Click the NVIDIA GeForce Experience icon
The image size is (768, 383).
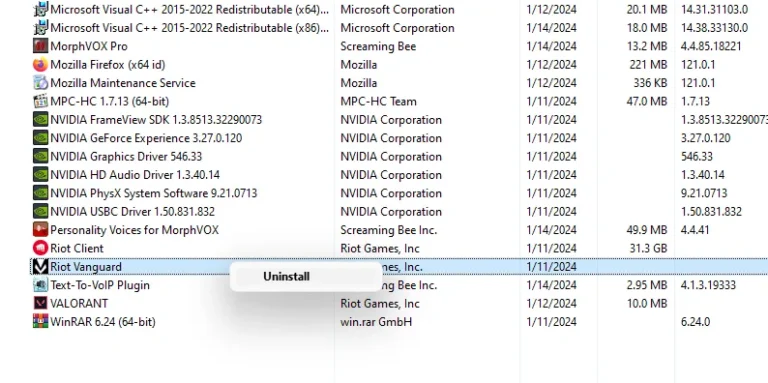[40, 138]
